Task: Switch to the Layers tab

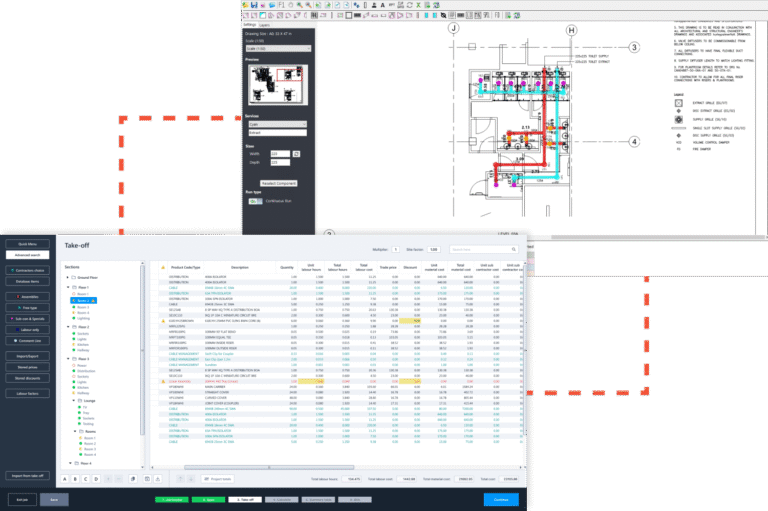Action: click(x=264, y=25)
